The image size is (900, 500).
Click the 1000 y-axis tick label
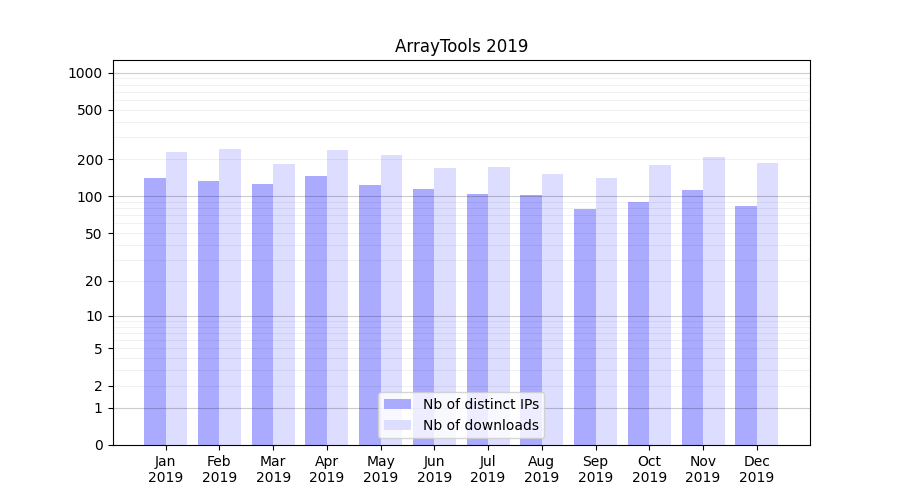[x=85, y=73]
